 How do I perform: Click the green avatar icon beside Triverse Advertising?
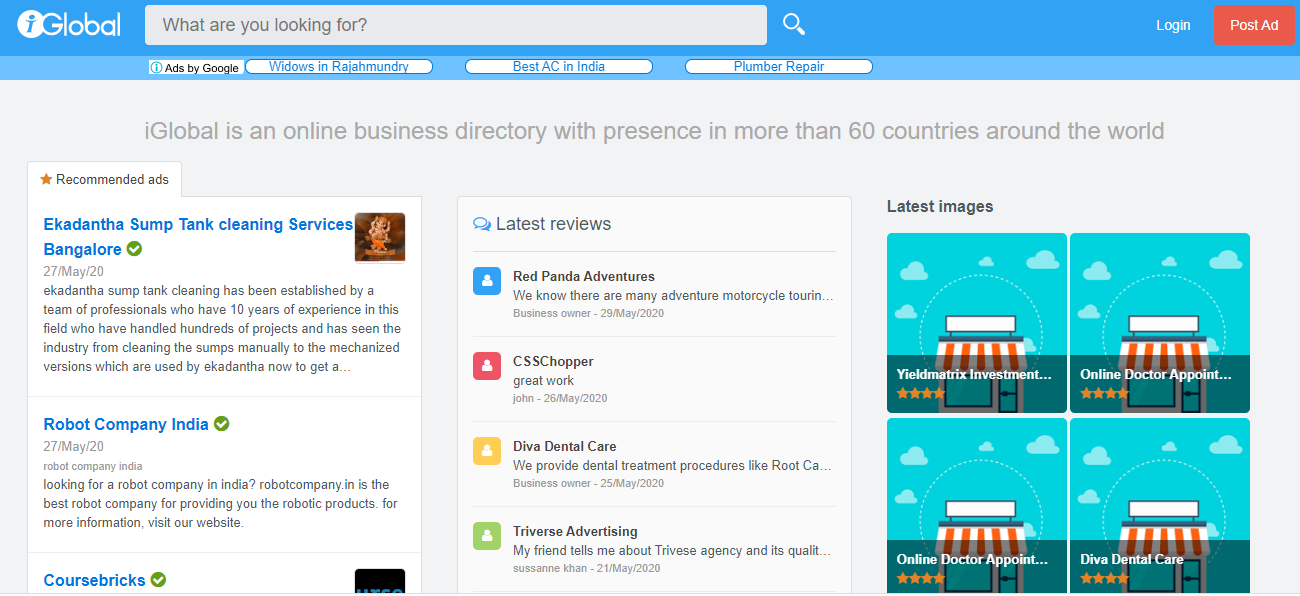487,536
